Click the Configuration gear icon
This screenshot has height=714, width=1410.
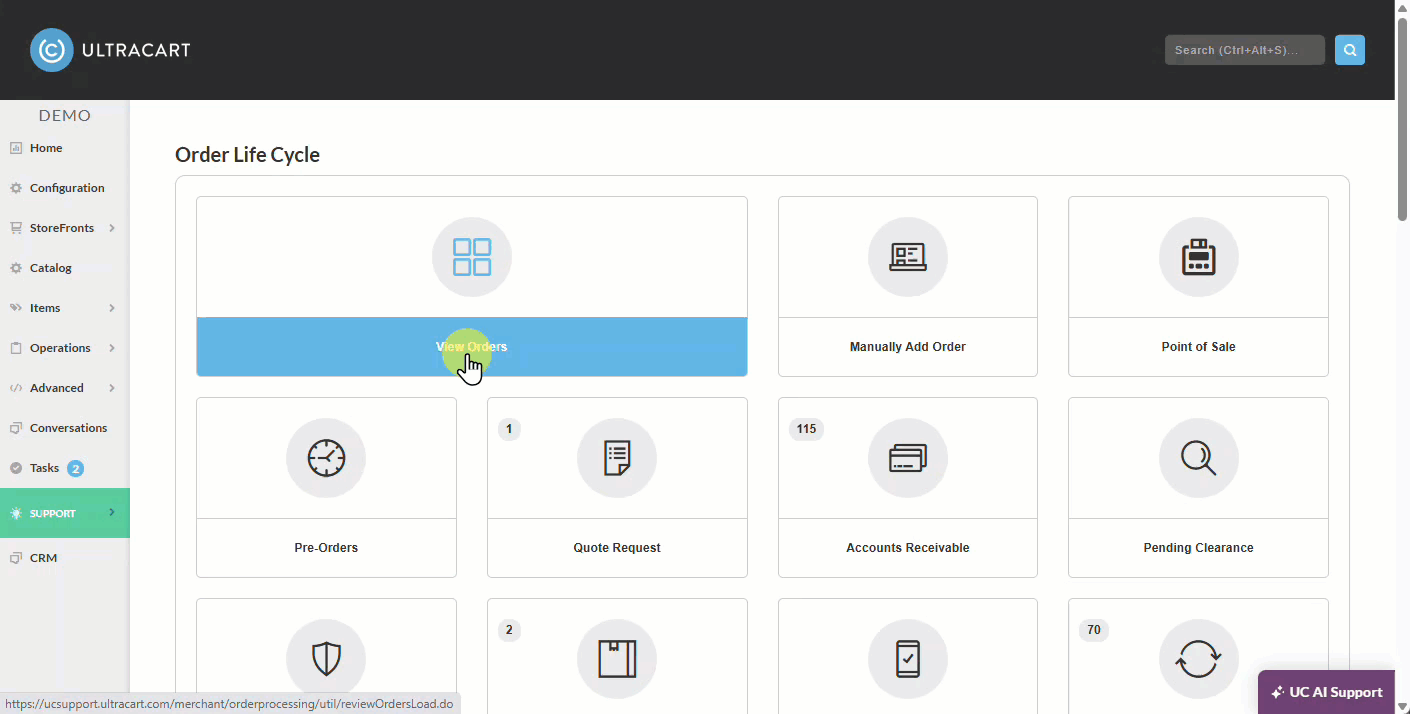click(x=16, y=188)
